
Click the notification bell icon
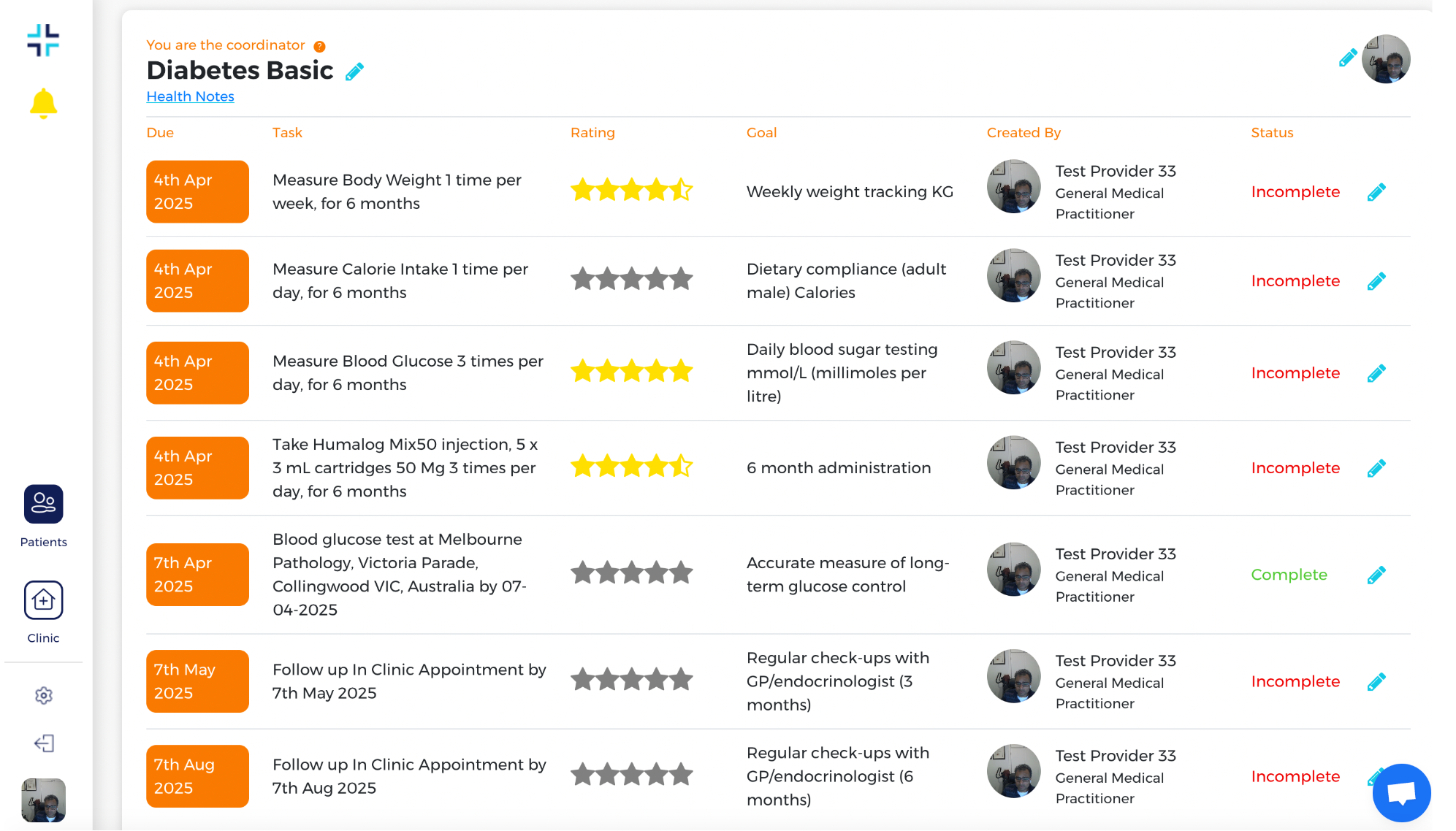point(43,104)
